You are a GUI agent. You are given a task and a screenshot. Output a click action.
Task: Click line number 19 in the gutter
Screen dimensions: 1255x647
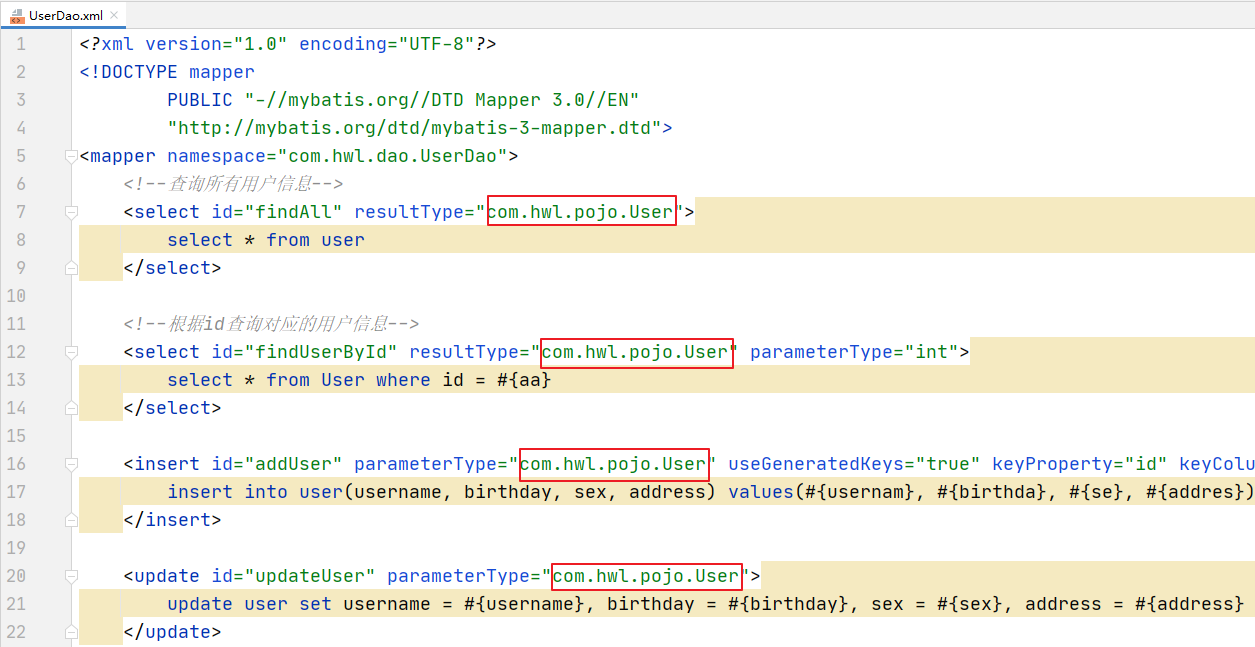click(x=16, y=548)
